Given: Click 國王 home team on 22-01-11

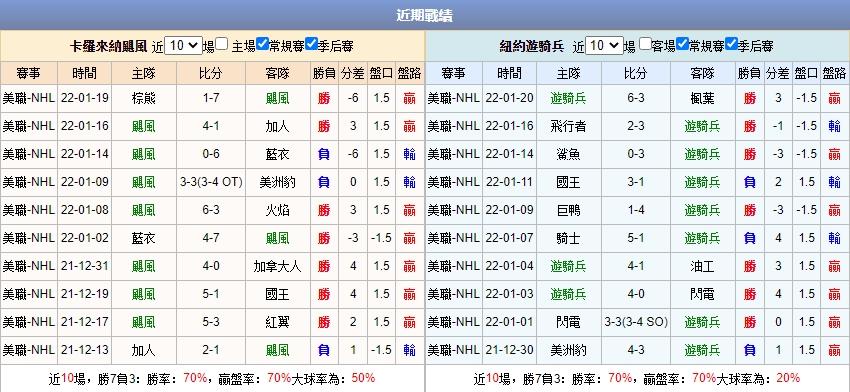Looking at the screenshot, I should pyautogui.click(x=568, y=182).
